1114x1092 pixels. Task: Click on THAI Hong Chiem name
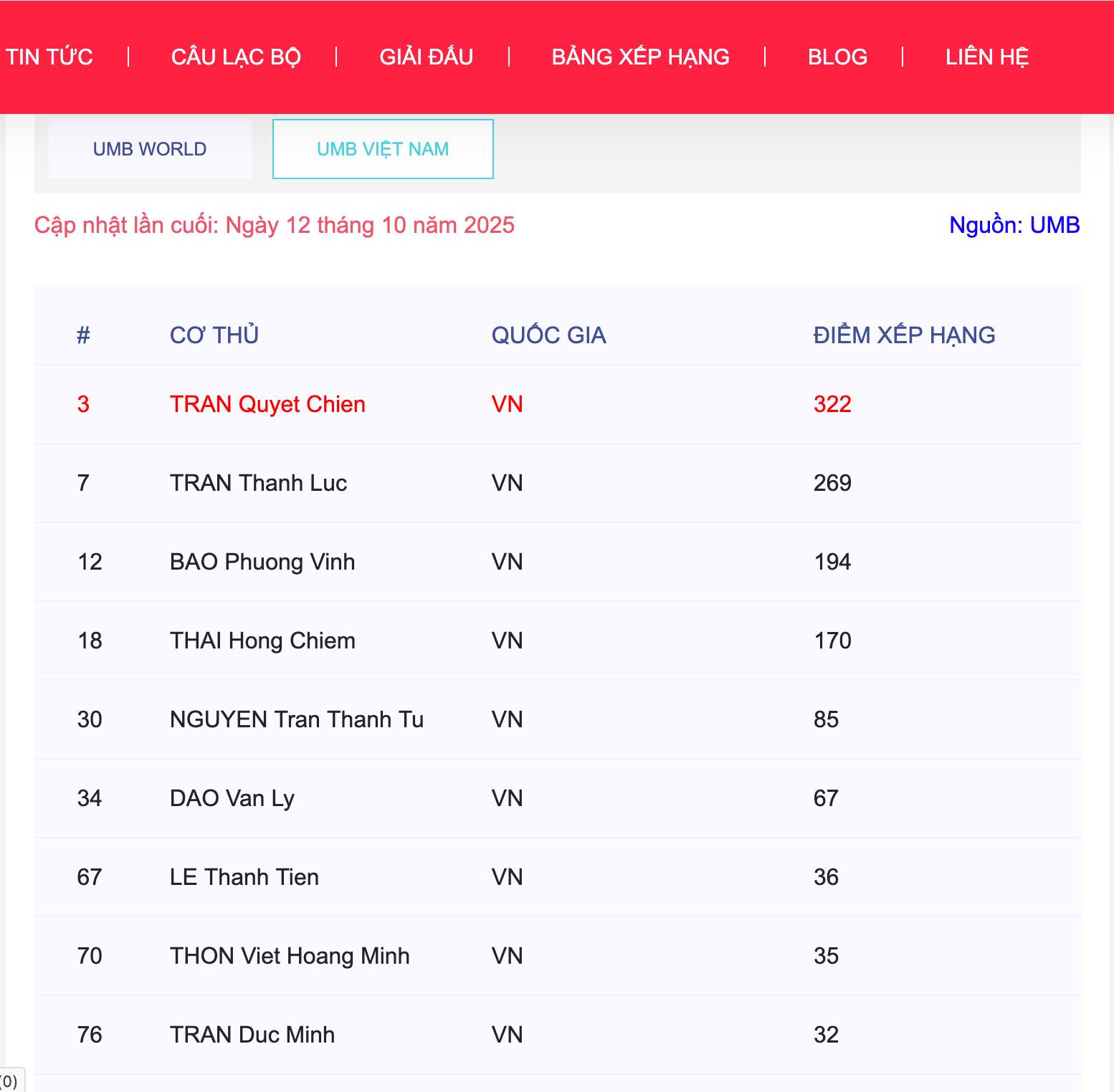tap(262, 641)
